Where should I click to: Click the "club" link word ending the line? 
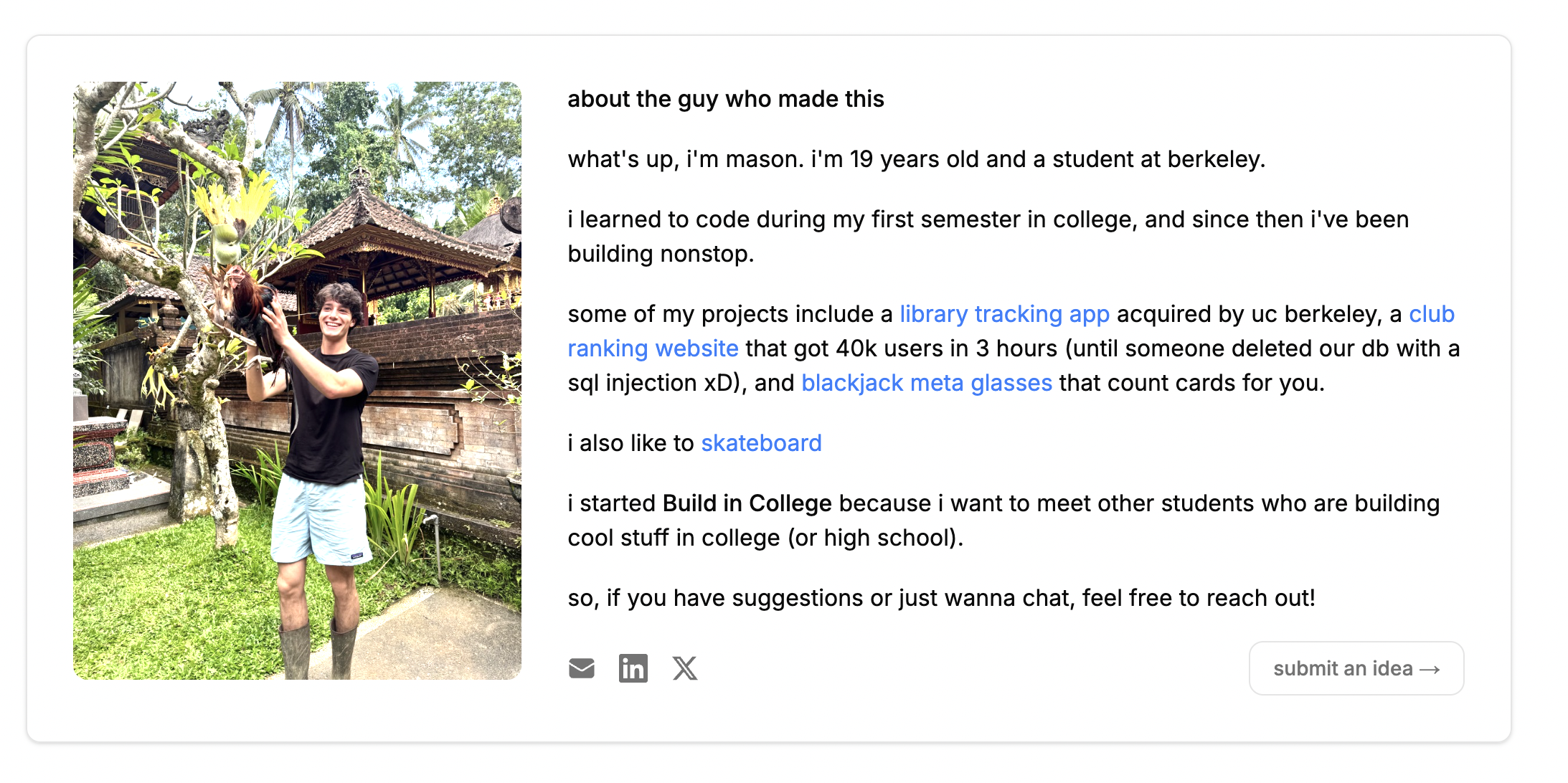click(x=1431, y=314)
